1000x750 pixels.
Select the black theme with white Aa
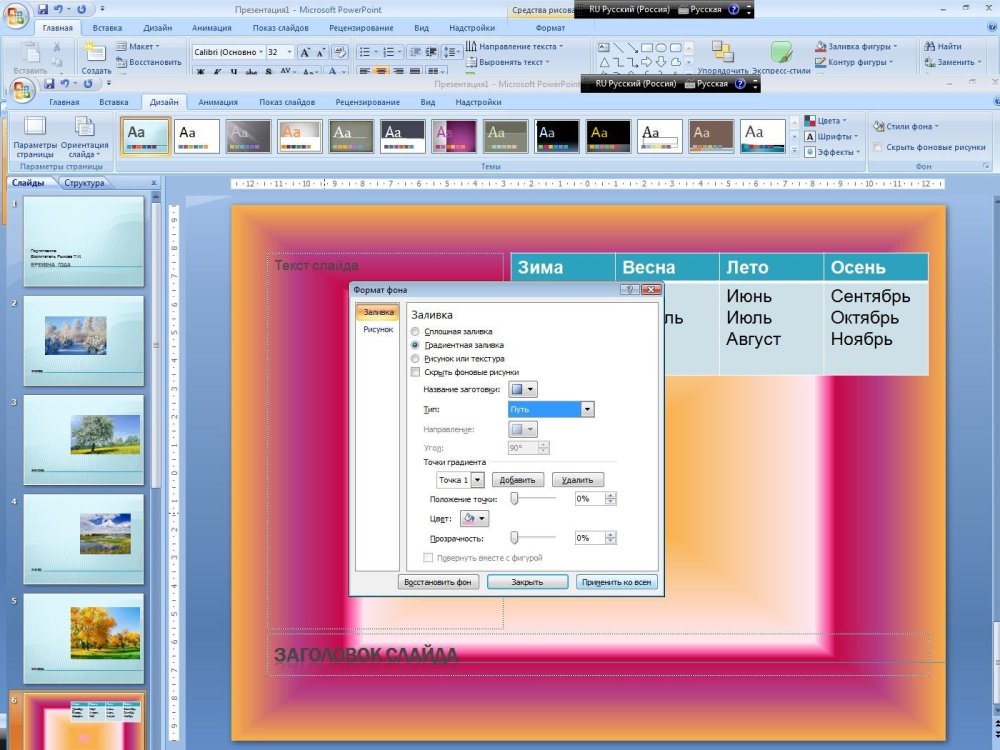[557, 136]
